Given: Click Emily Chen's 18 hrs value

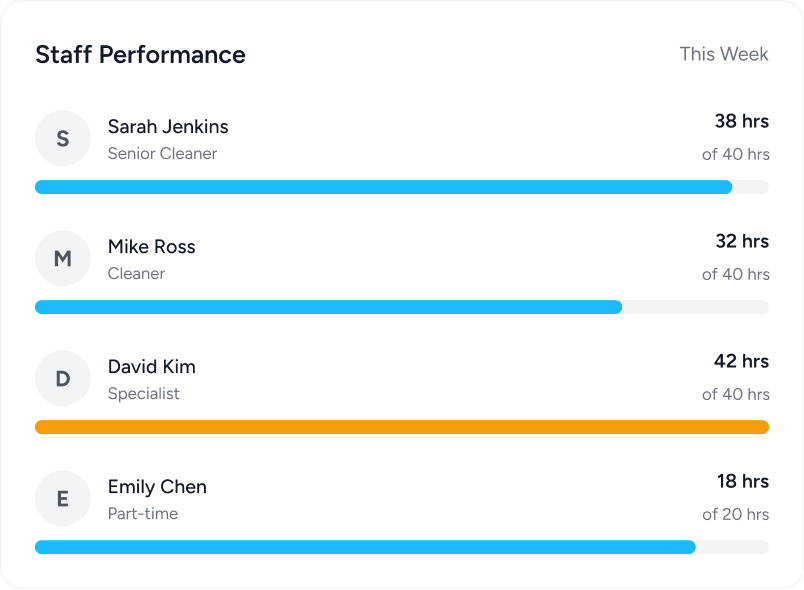Looking at the screenshot, I should point(742,481).
